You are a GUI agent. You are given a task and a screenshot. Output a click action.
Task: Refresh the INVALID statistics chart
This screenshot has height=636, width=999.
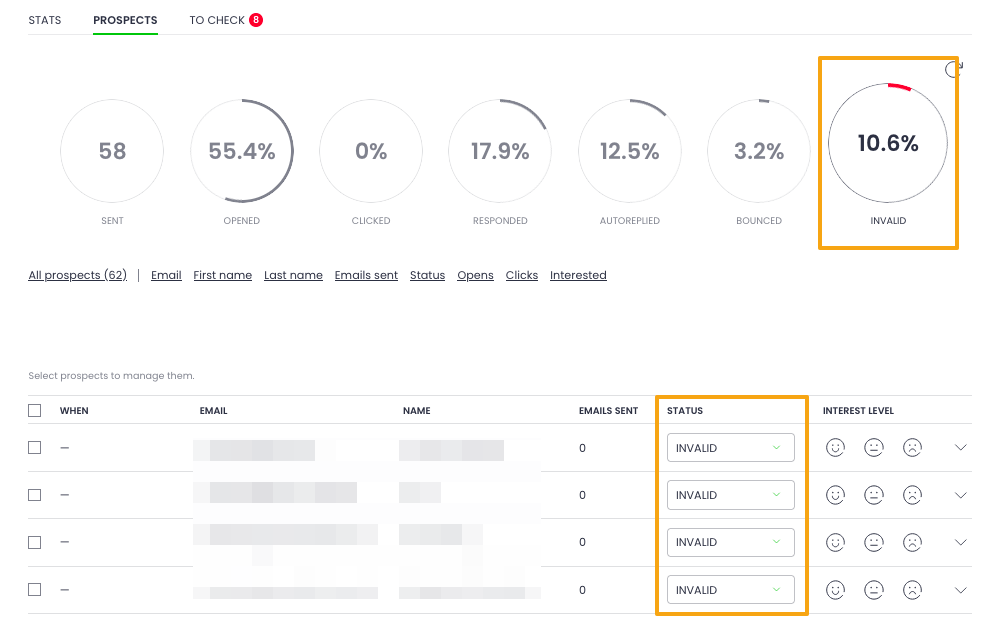point(951,69)
